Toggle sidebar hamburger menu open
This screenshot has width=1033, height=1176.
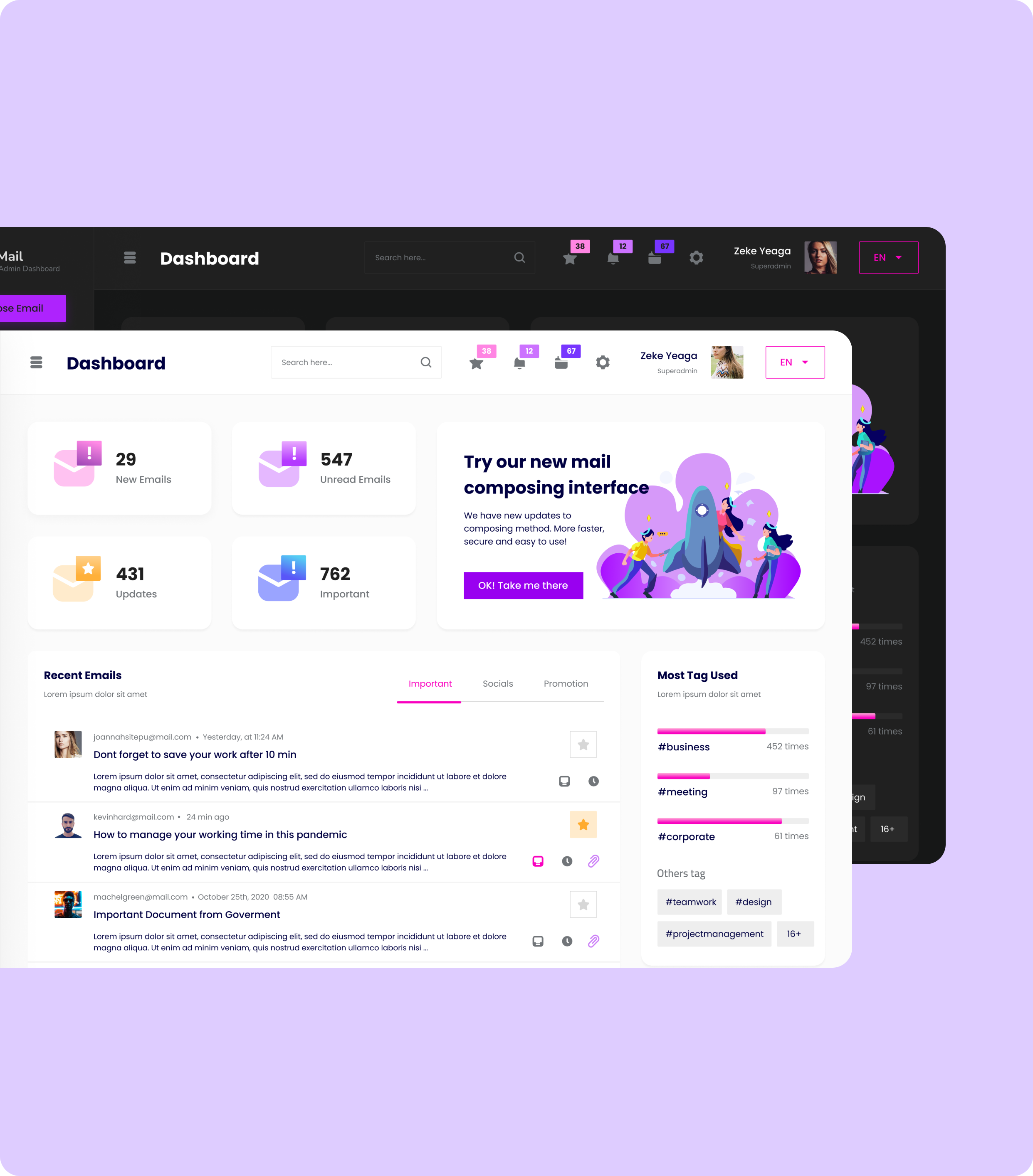click(36, 362)
